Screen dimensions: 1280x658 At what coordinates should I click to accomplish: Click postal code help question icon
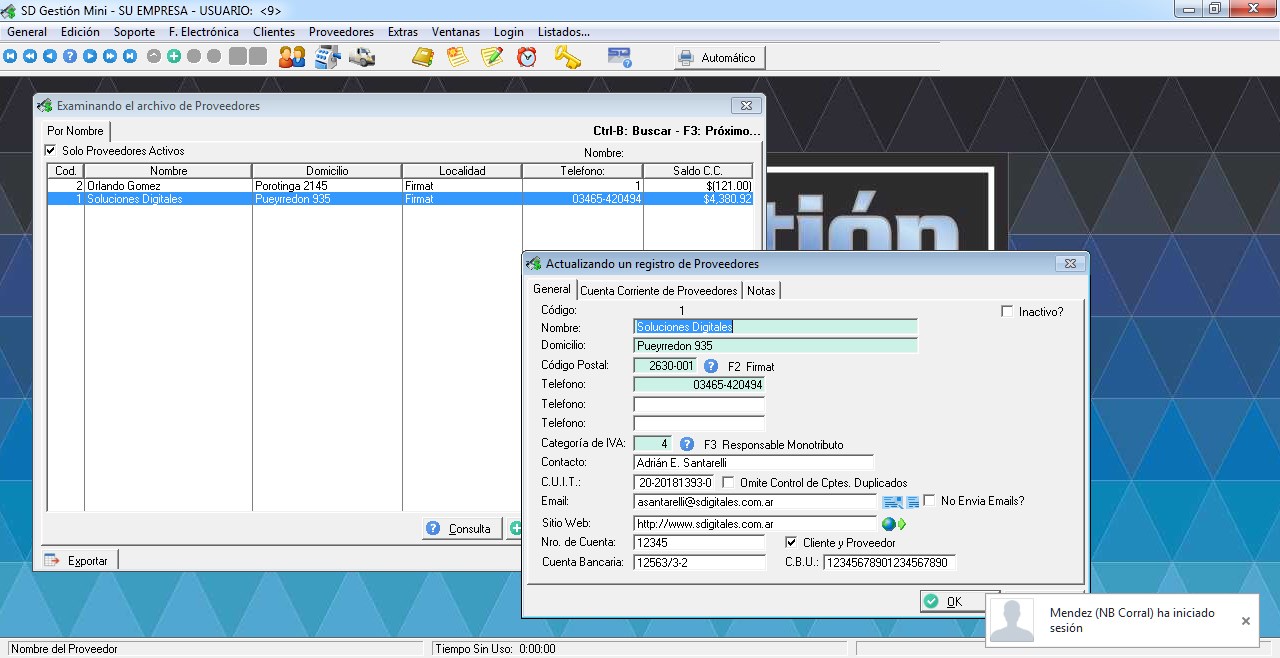pyautogui.click(x=711, y=366)
